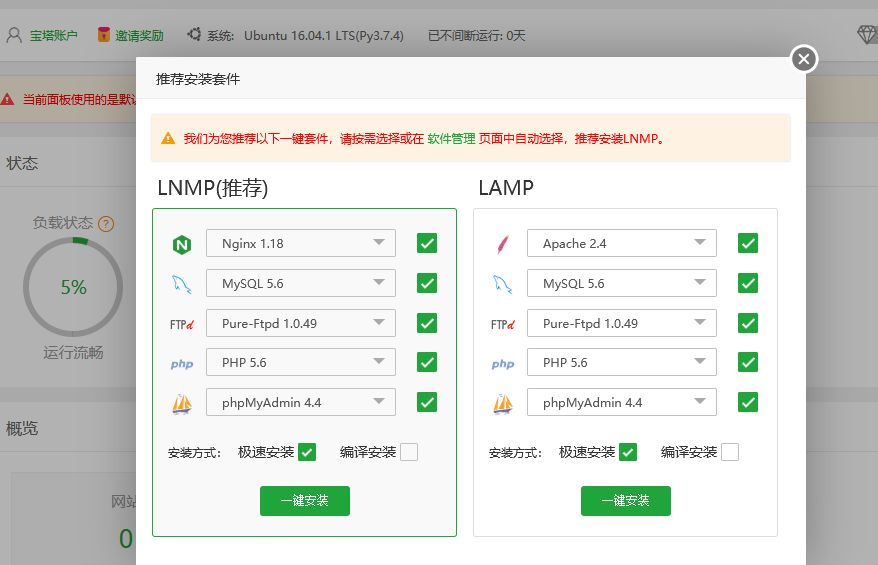Uncheck PHP 5.6 in LAMP
878x565 pixels.
(748, 362)
